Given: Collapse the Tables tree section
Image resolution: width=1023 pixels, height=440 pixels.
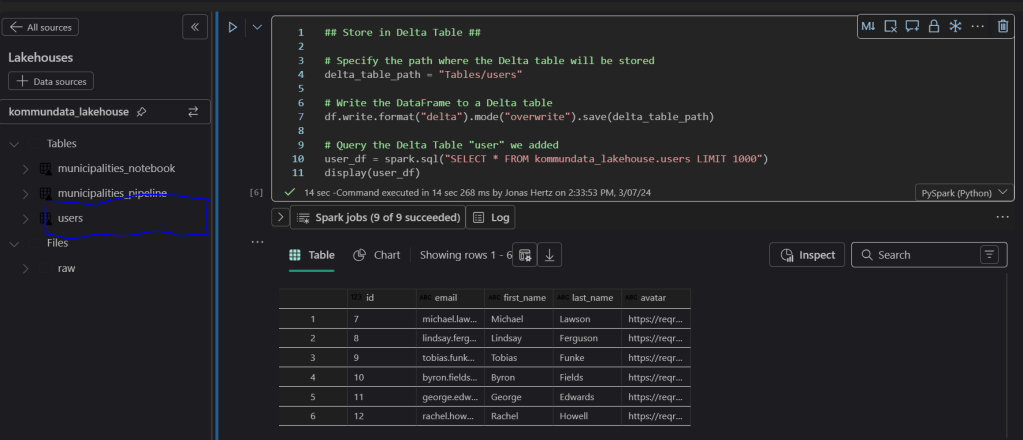Looking at the screenshot, I should pos(14,144).
